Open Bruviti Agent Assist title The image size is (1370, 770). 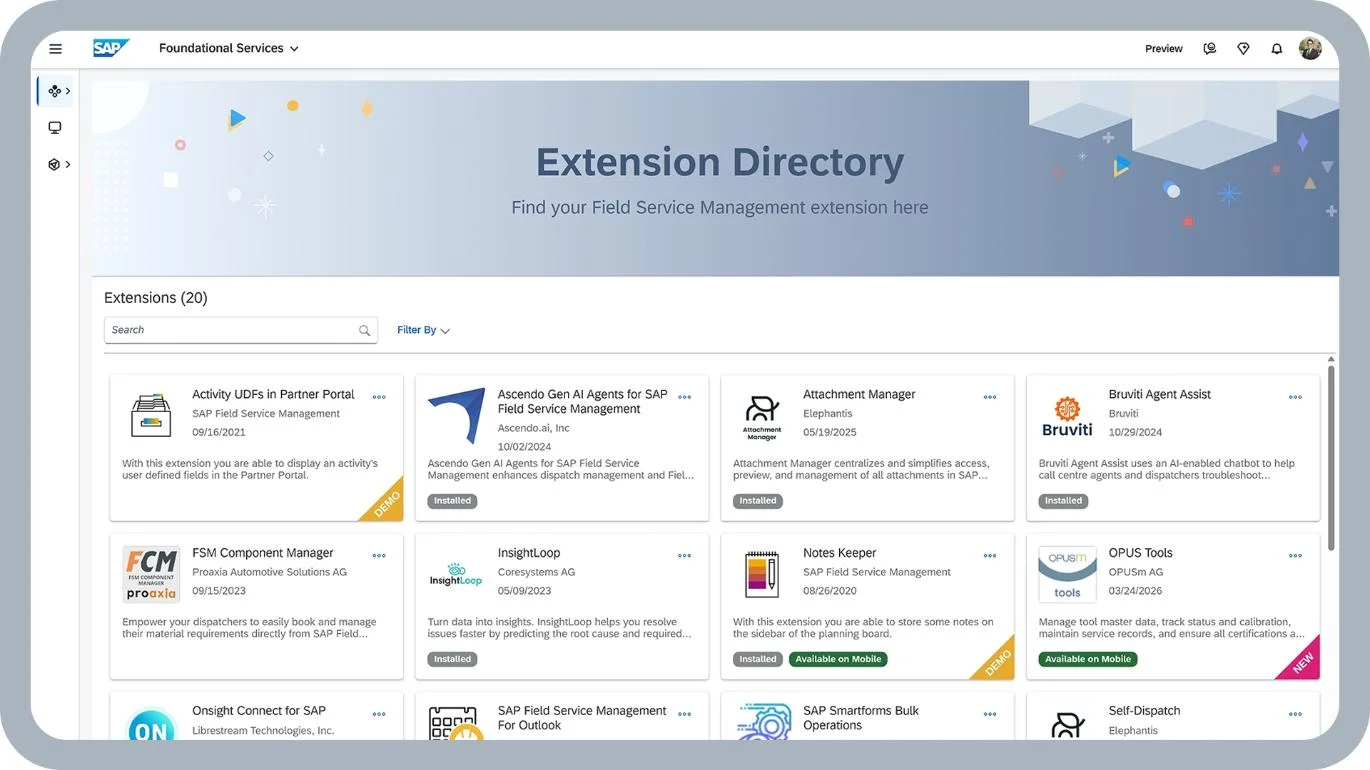click(x=1159, y=394)
